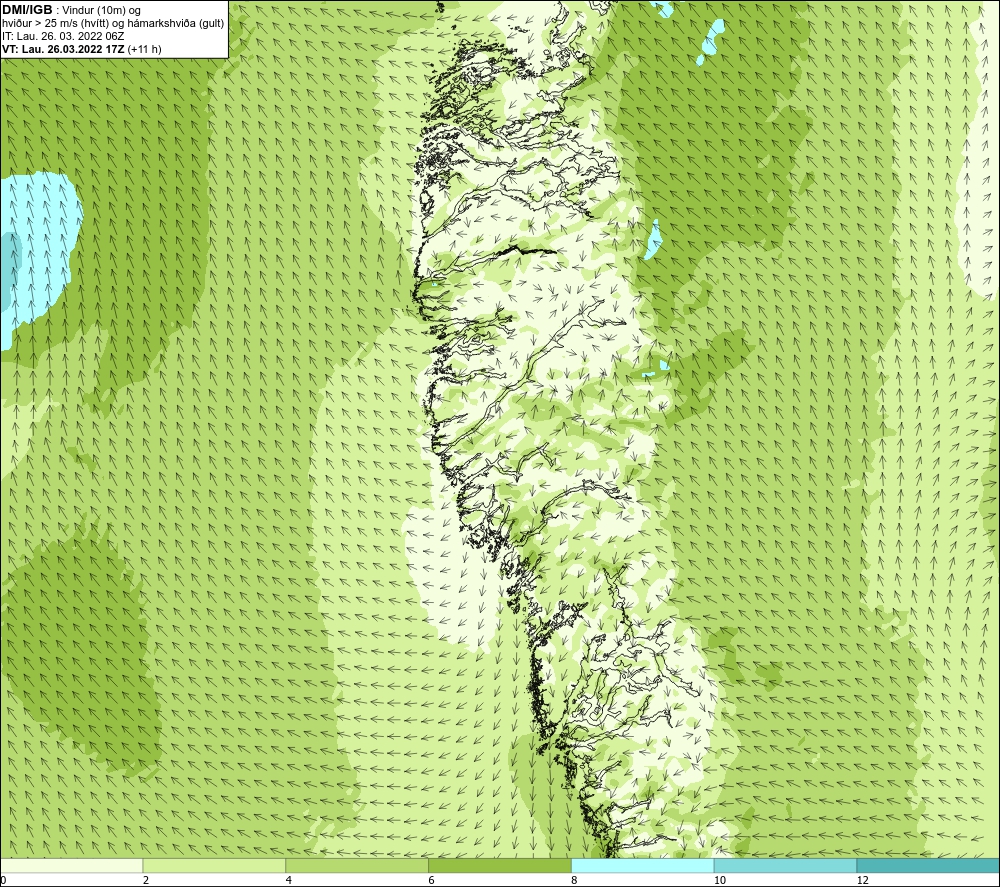
Task: Click the 4–6 m/s green swatch
Action: tap(357, 865)
